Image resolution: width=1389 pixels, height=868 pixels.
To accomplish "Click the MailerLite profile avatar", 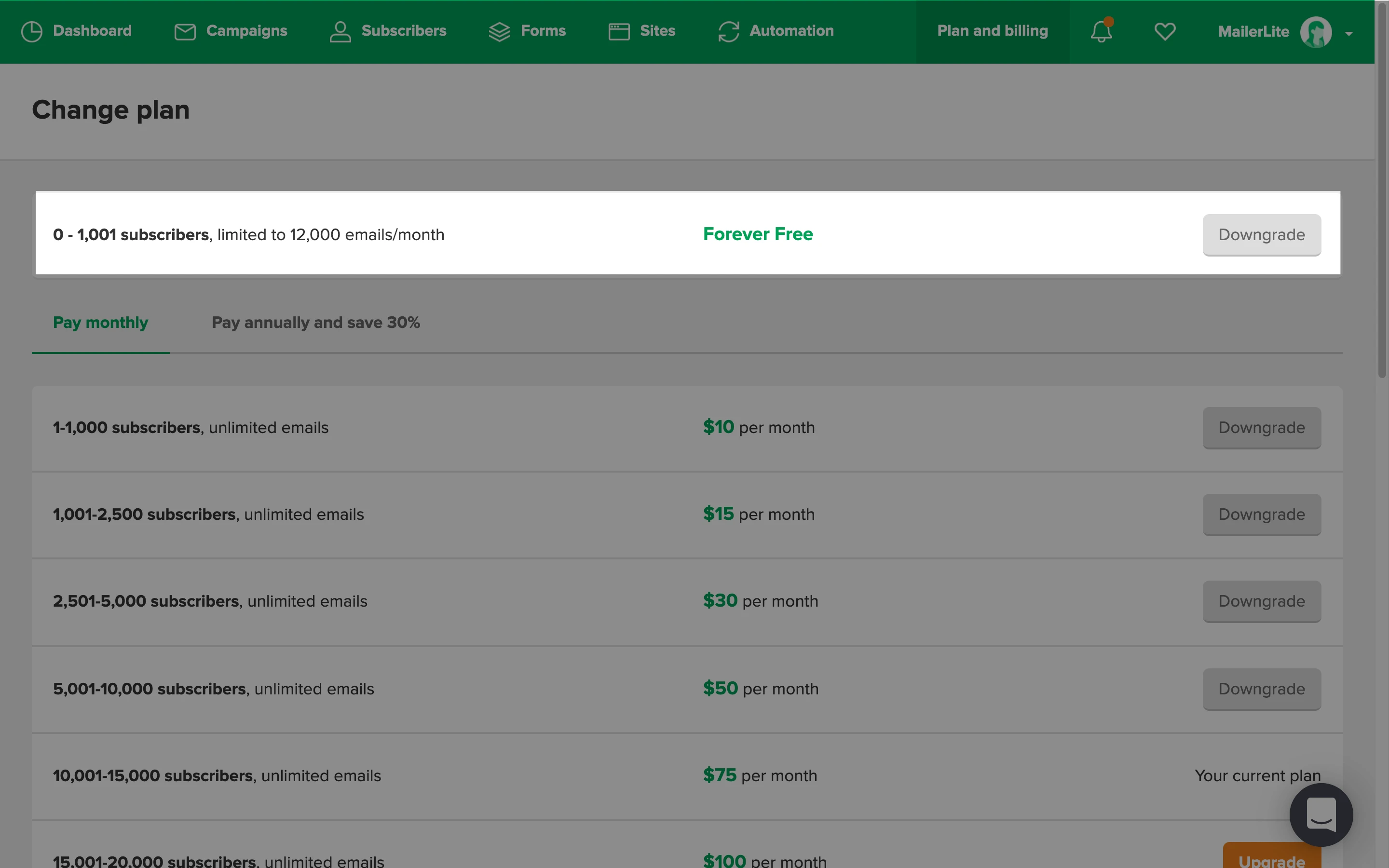I will pos(1316,32).
